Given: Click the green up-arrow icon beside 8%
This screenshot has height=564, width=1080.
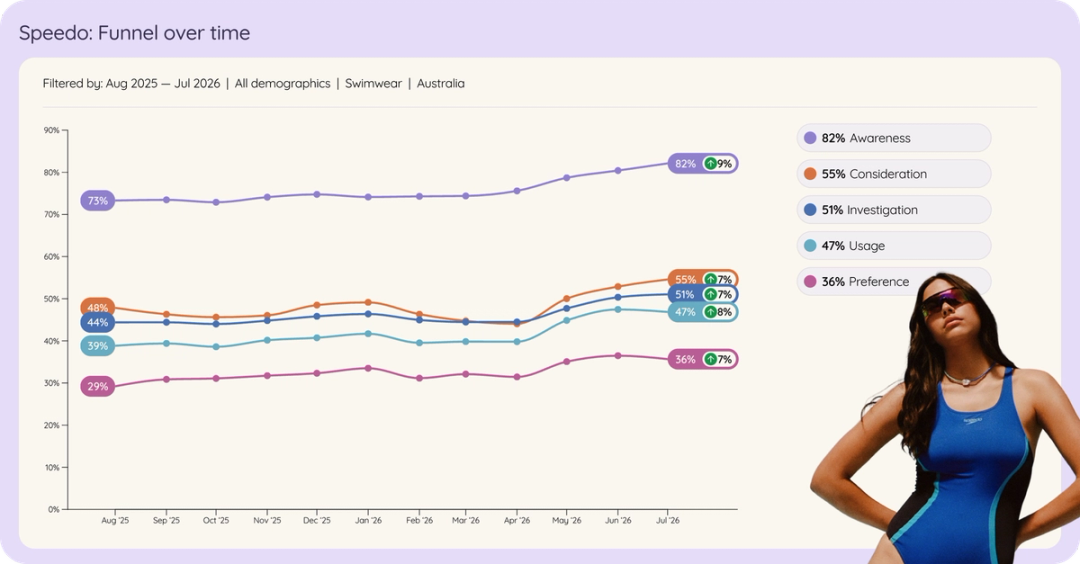Looking at the screenshot, I should (710, 312).
